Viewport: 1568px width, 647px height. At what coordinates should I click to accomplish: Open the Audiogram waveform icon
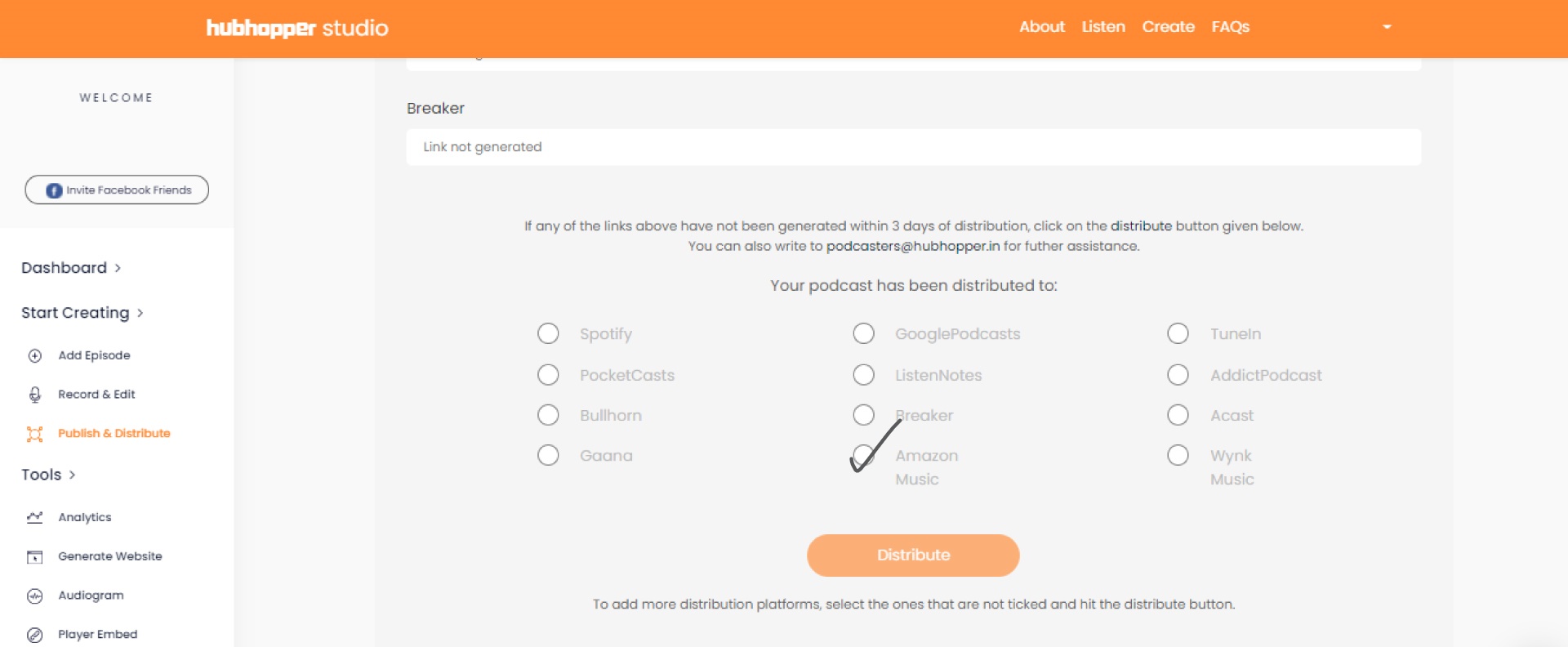(34, 596)
